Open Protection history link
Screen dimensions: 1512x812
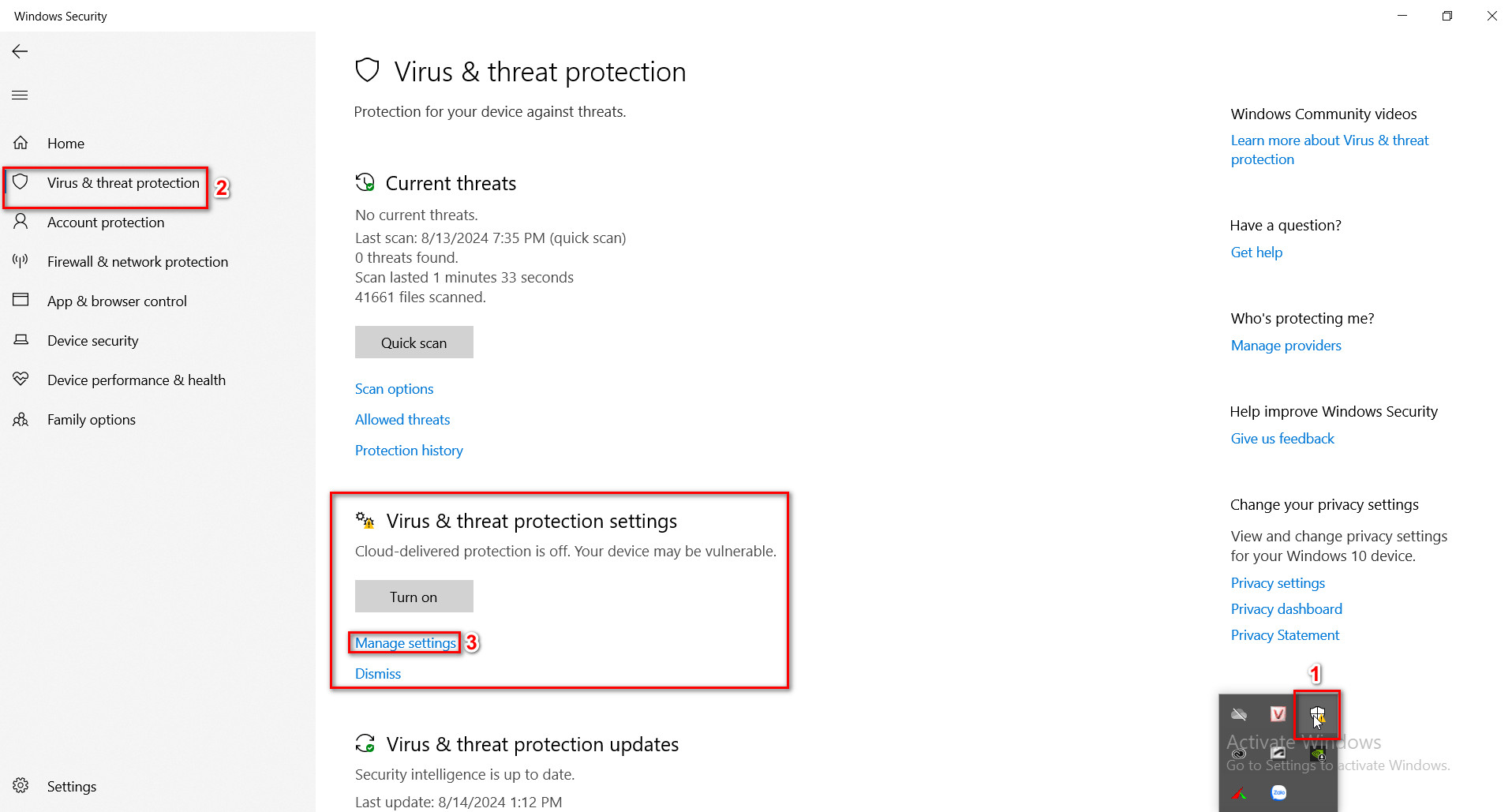[409, 451]
